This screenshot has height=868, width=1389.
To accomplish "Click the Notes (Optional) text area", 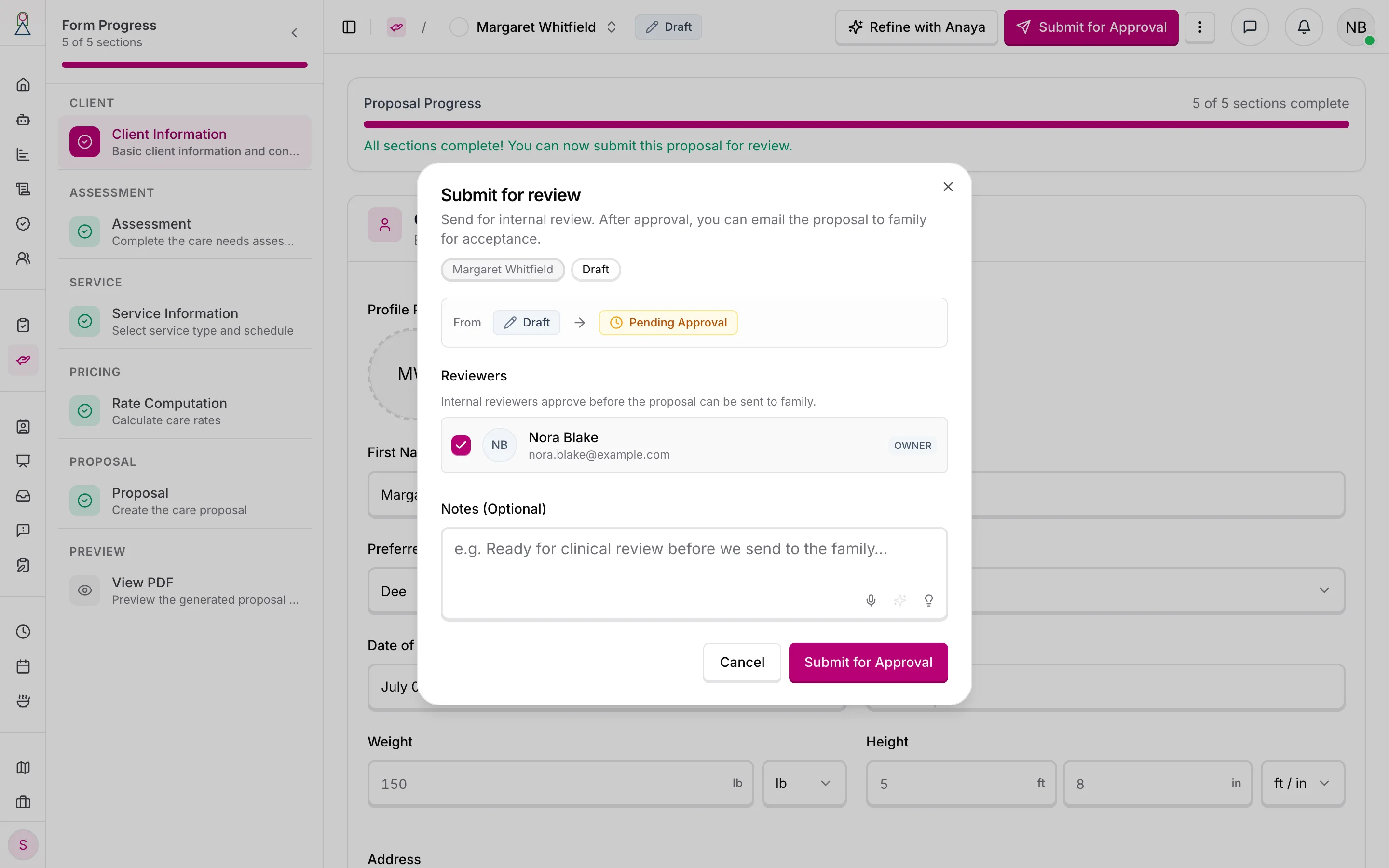I will [x=694, y=573].
